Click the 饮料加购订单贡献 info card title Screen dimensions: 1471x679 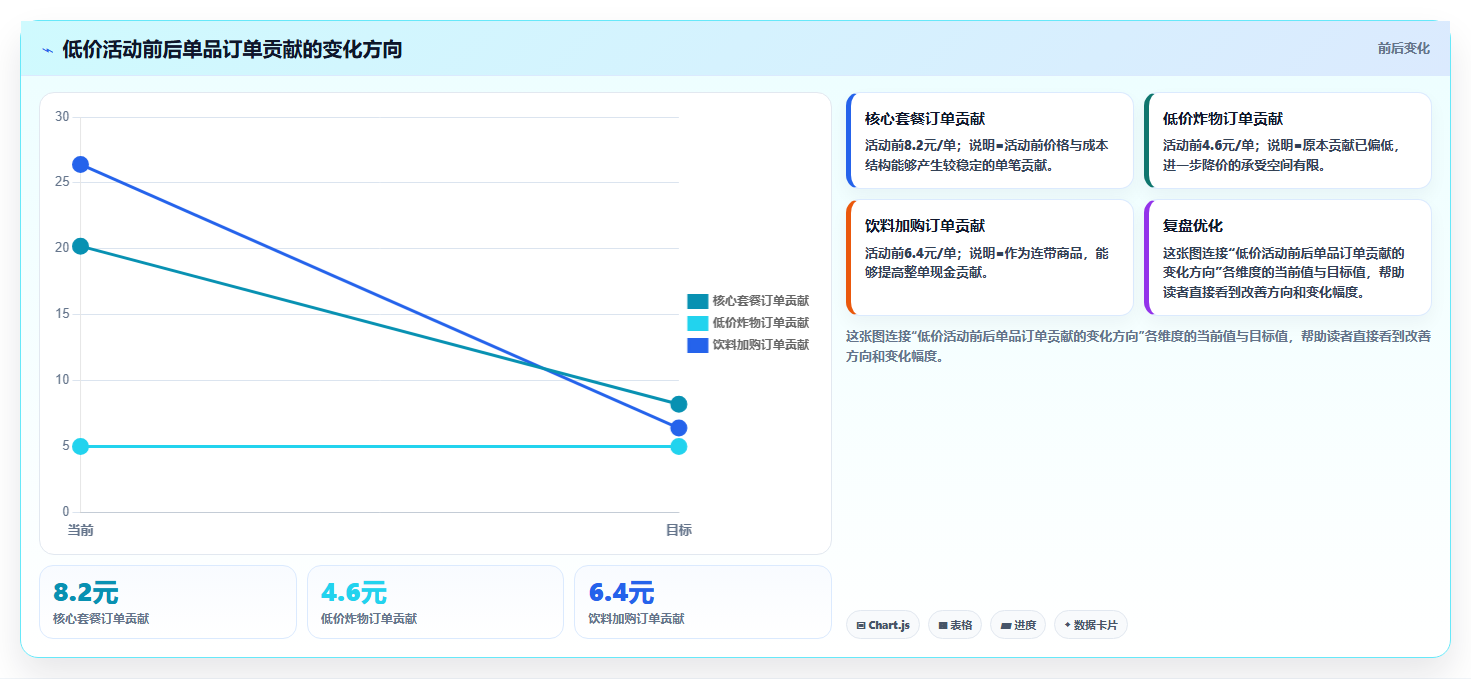click(x=925, y=226)
